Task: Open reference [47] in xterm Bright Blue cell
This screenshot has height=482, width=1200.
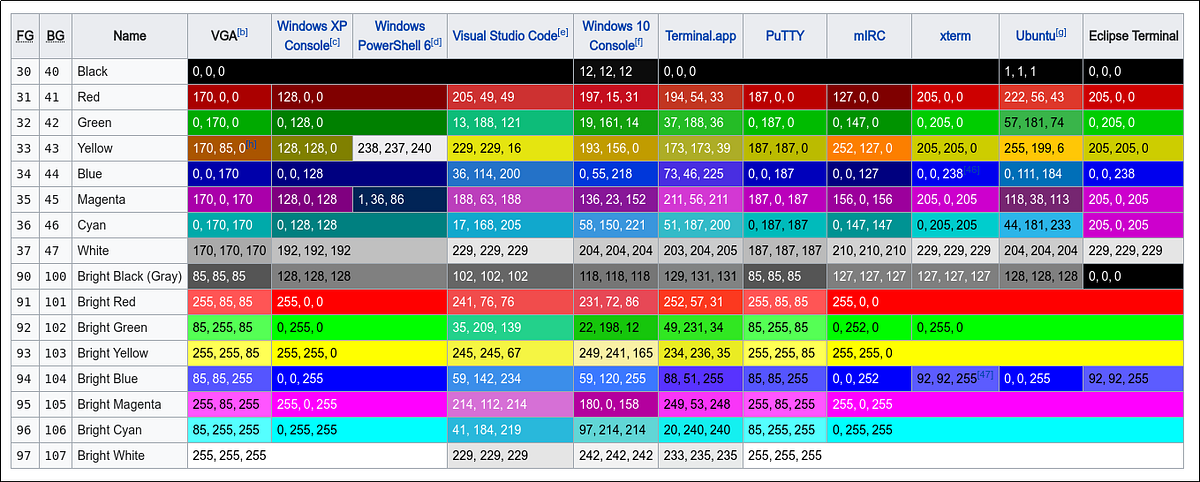Action: pyautogui.click(x=985, y=376)
